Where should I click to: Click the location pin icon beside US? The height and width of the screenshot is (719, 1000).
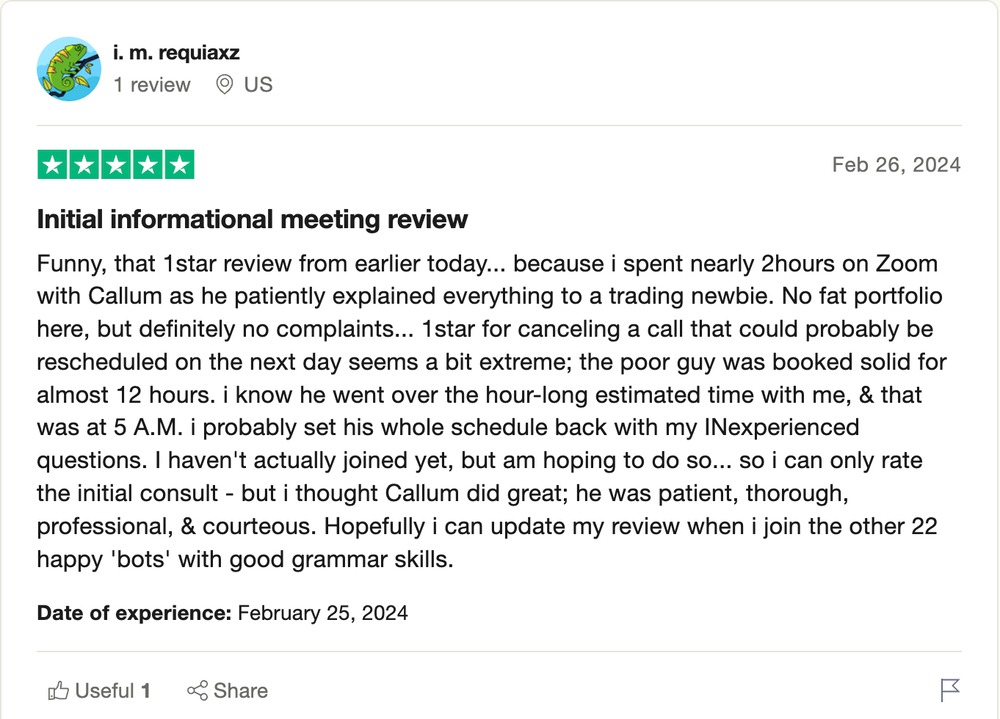(224, 84)
